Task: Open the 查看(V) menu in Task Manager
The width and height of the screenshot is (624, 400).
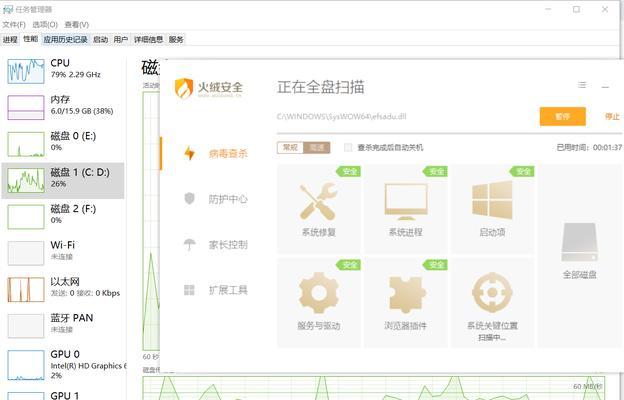Action: pos(77,25)
